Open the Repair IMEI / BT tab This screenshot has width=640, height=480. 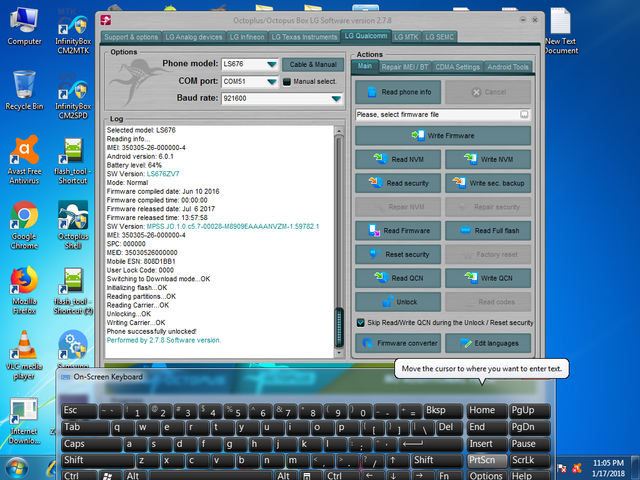[x=405, y=67]
